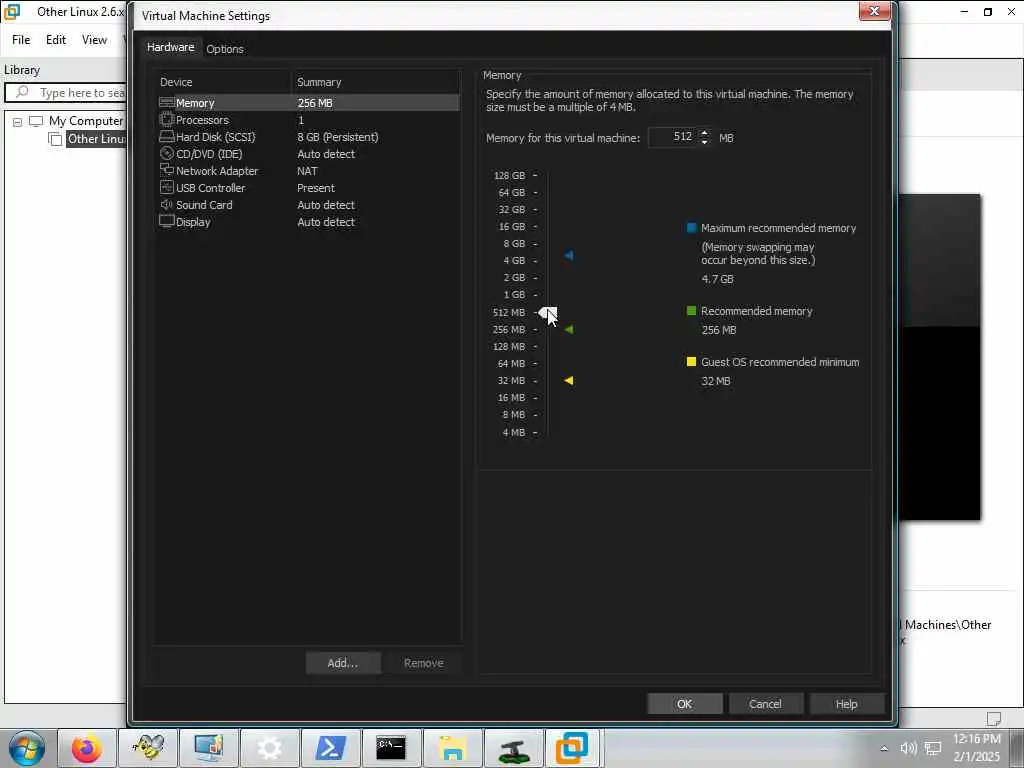This screenshot has height=768, width=1024.
Task: Select the USB Controller device icon
Action: [167, 187]
